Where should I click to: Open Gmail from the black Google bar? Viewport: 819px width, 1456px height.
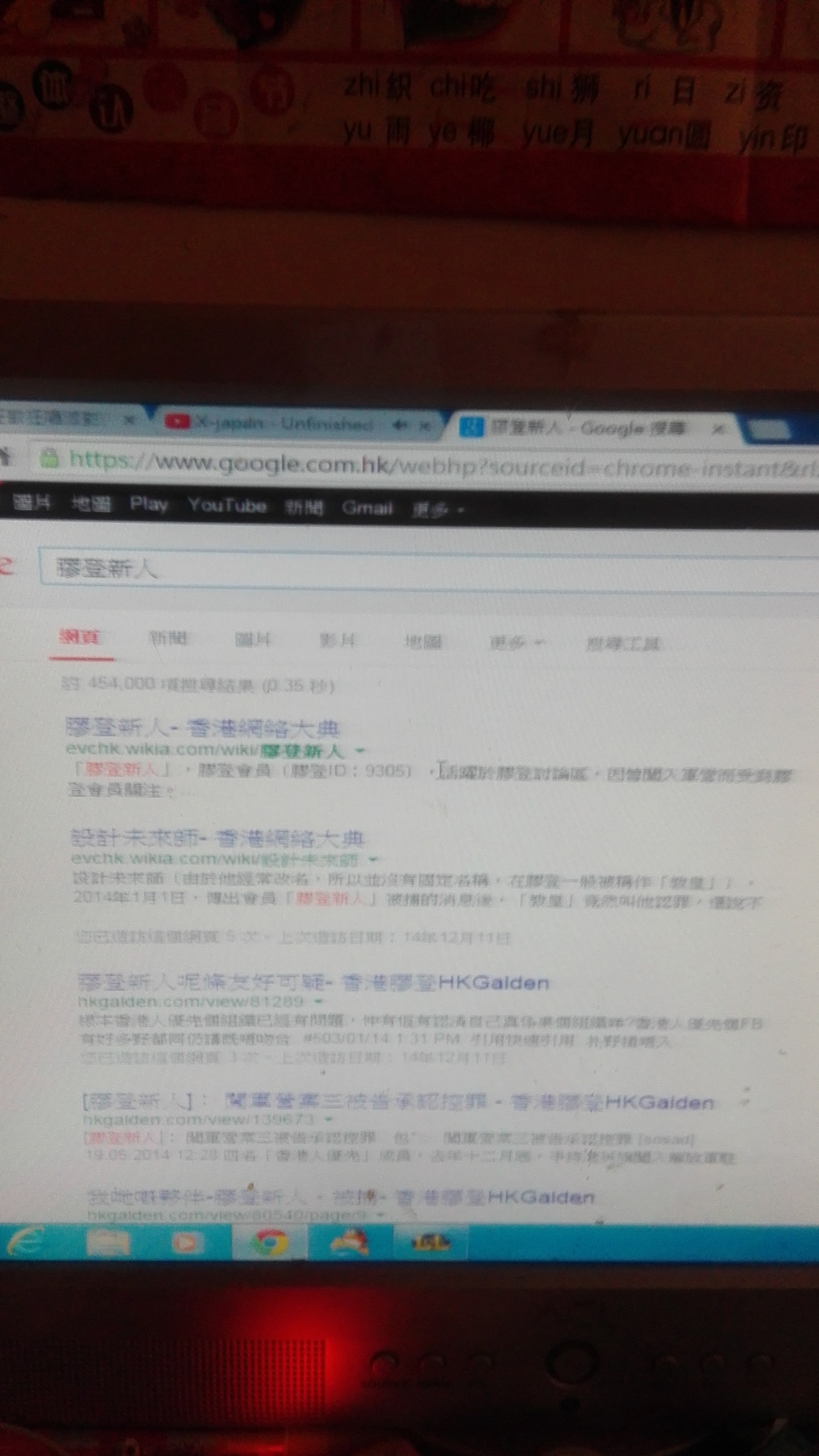coord(368,508)
